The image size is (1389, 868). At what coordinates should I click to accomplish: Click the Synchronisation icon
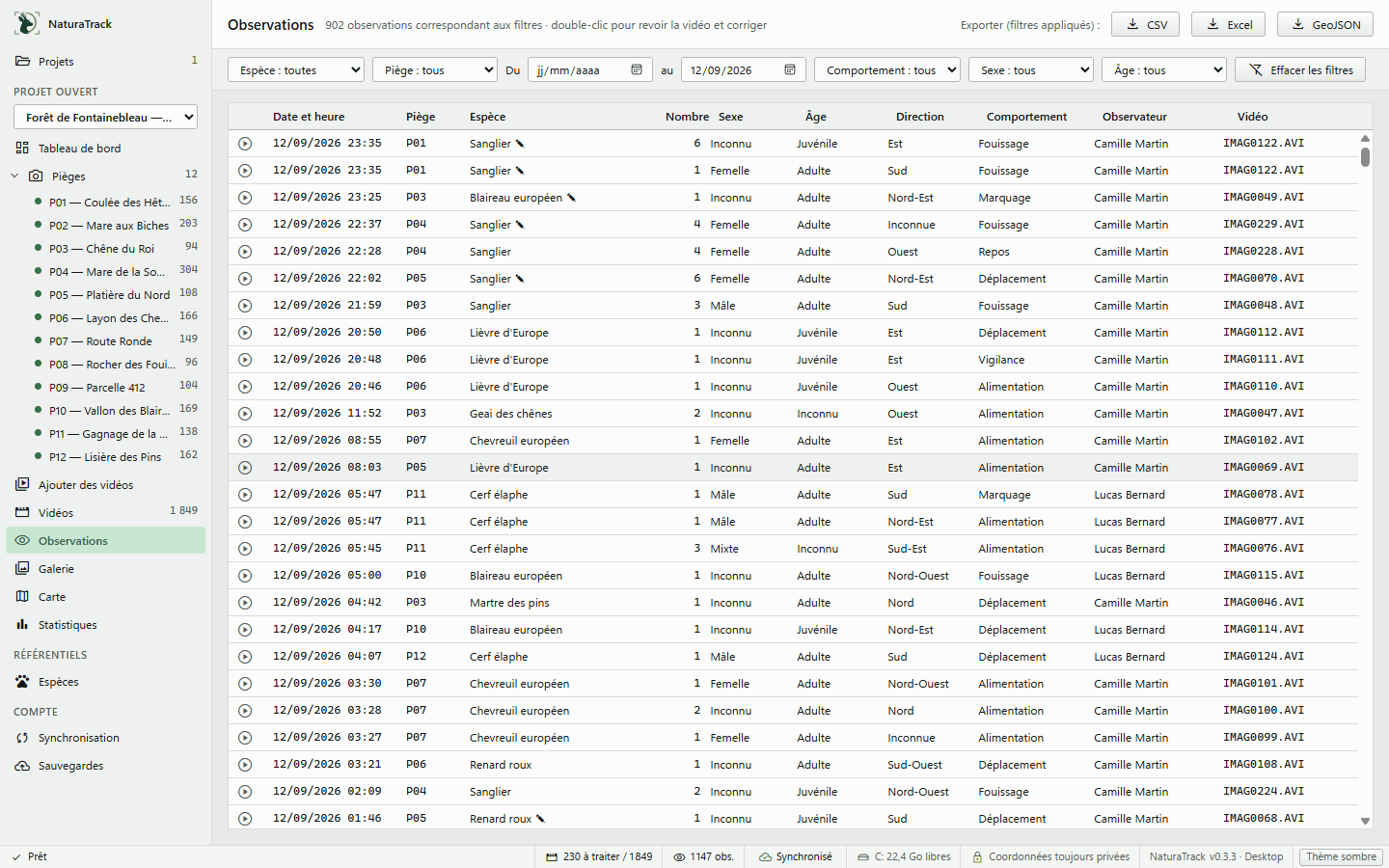point(22,738)
